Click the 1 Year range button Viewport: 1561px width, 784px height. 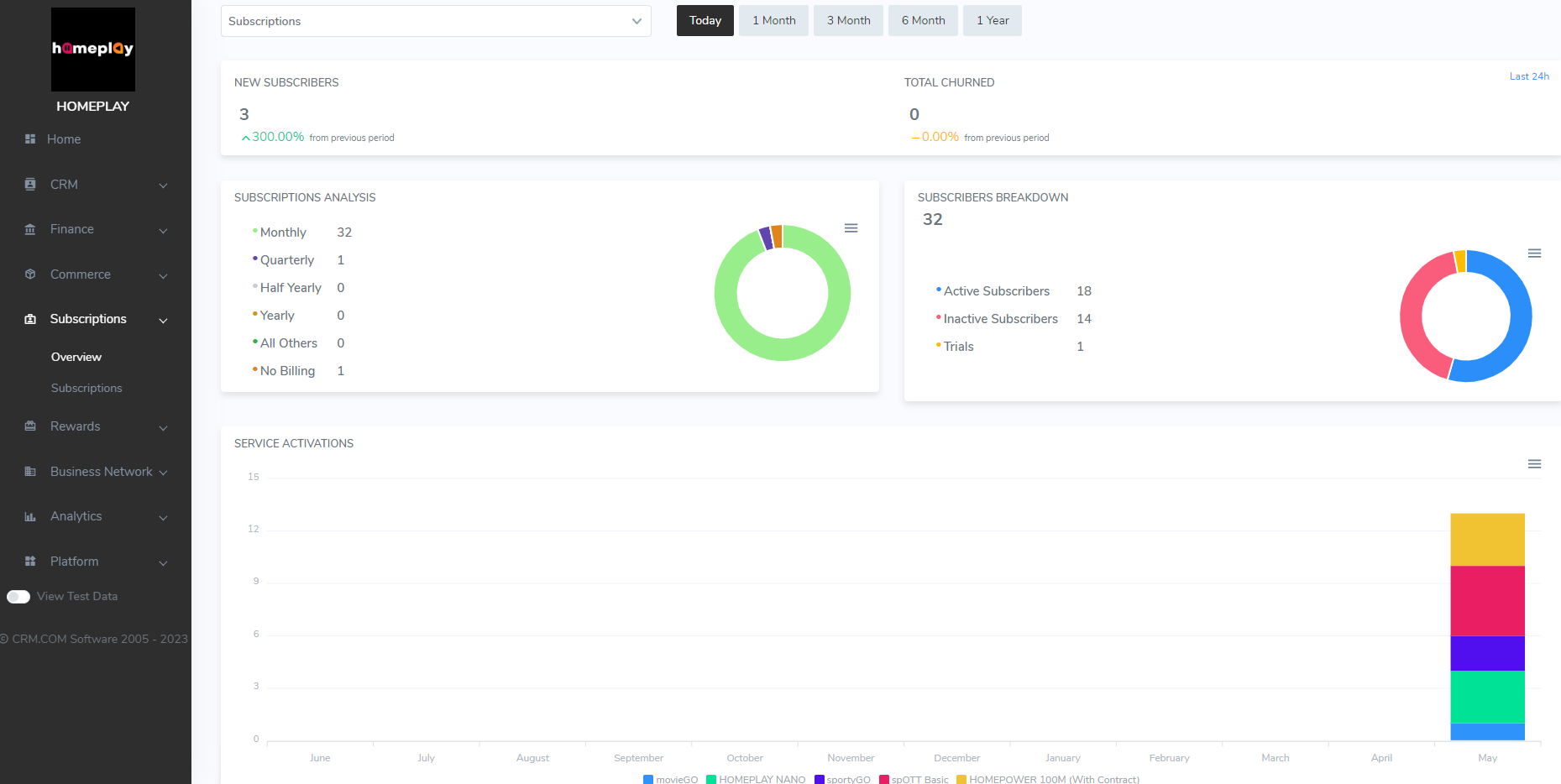tap(993, 21)
